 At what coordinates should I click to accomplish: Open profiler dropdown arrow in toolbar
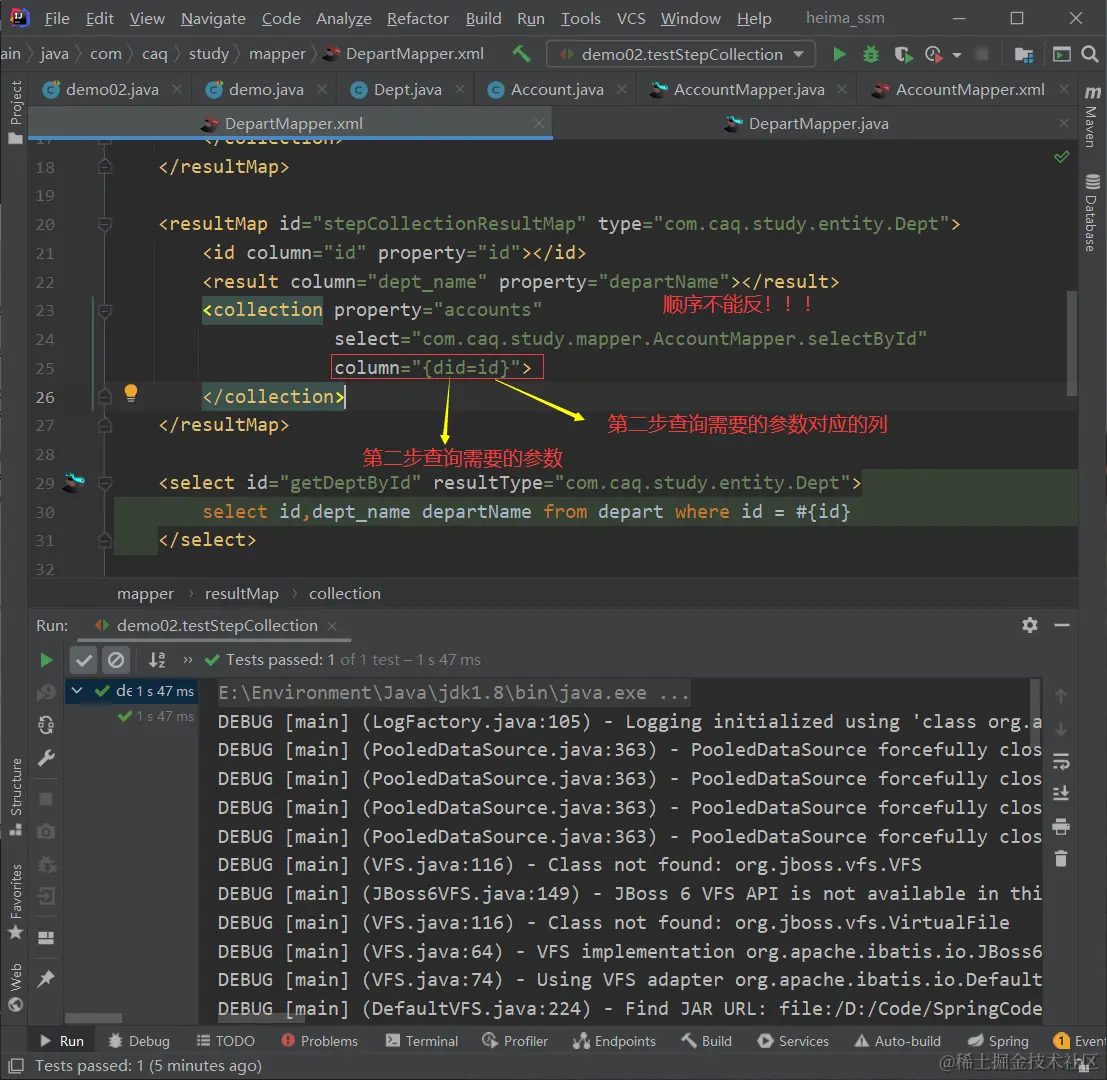957,55
